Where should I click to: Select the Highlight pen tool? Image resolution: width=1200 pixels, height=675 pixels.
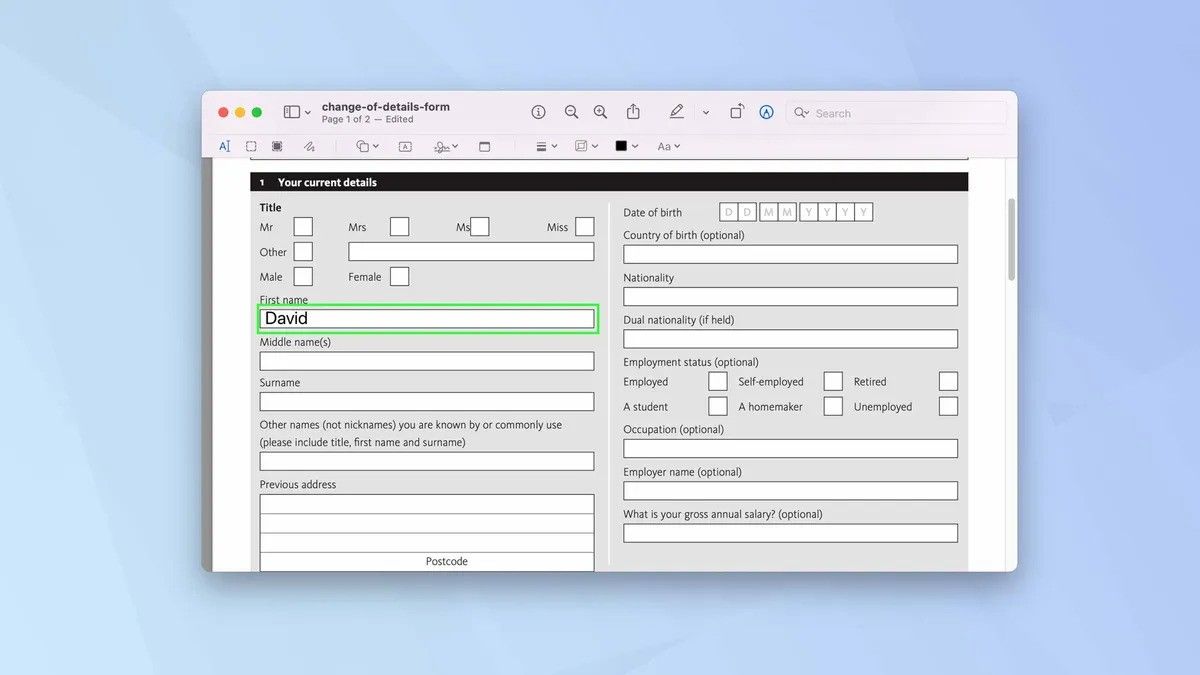pyautogui.click(x=677, y=112)
